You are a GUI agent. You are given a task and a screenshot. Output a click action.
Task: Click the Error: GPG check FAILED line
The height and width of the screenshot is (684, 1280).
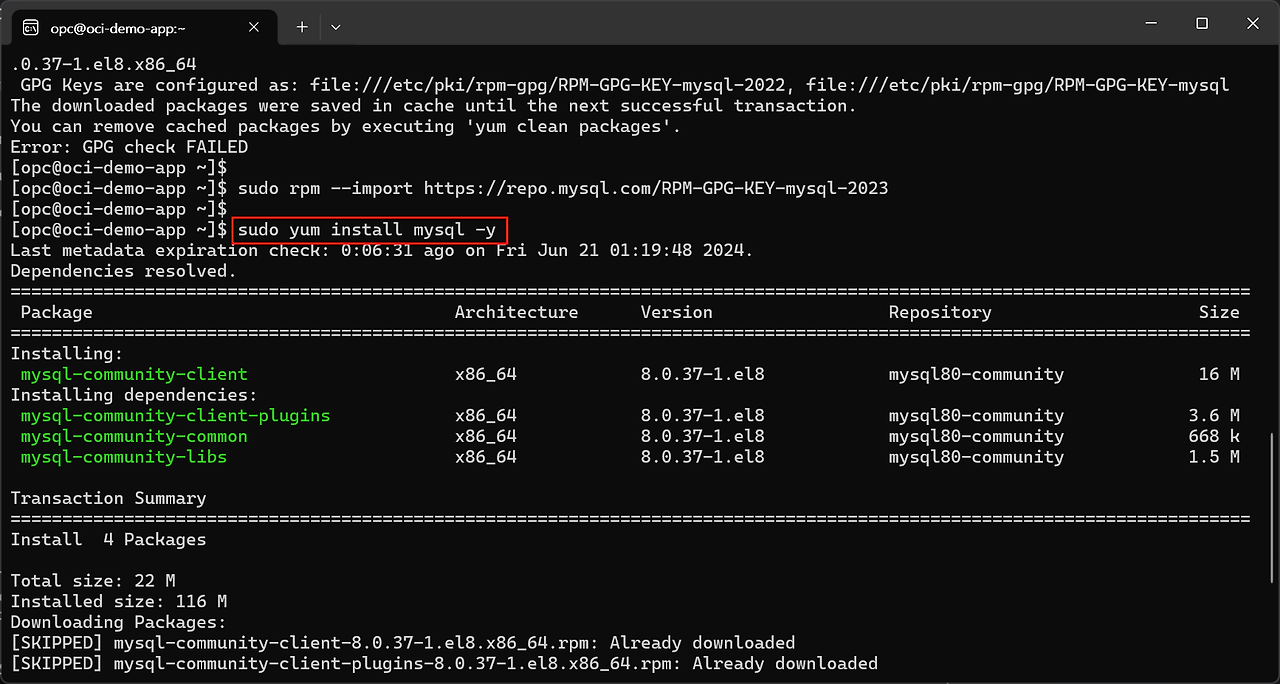[x=129, y=147]
